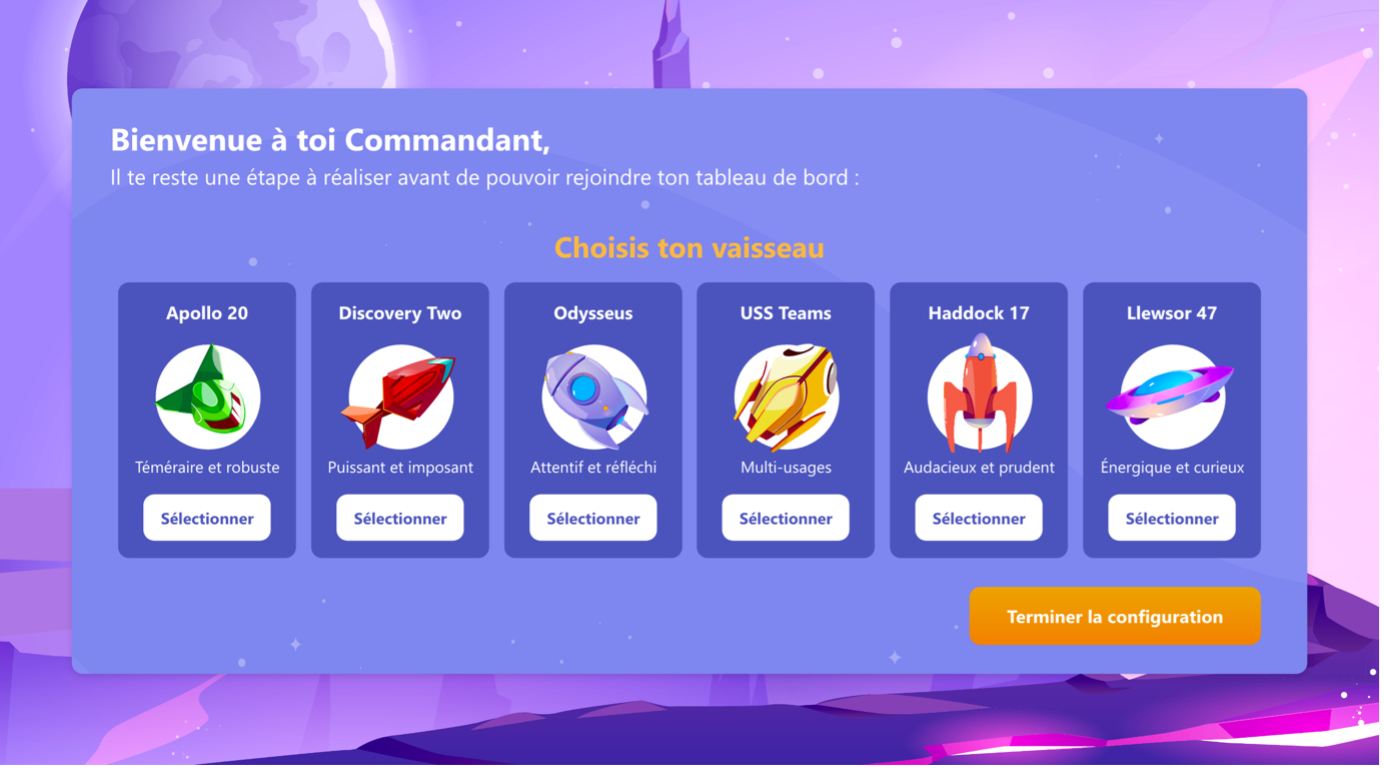Click the Apollo 20 card title
The image size is (1384, 770).
[207, 313]
